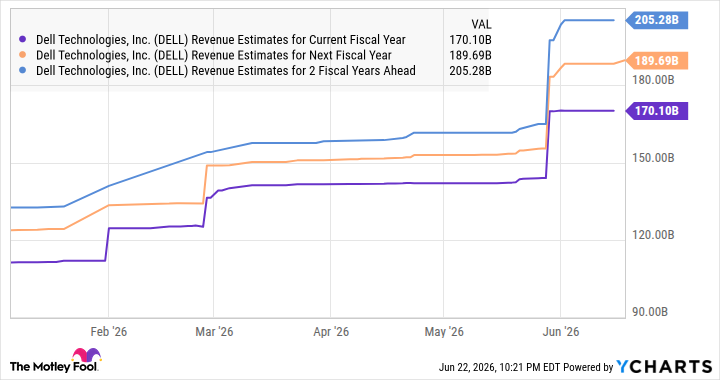Click the 170.10B value in the legend table
This screenshot has width=720, height=380.
click(470, 40)
